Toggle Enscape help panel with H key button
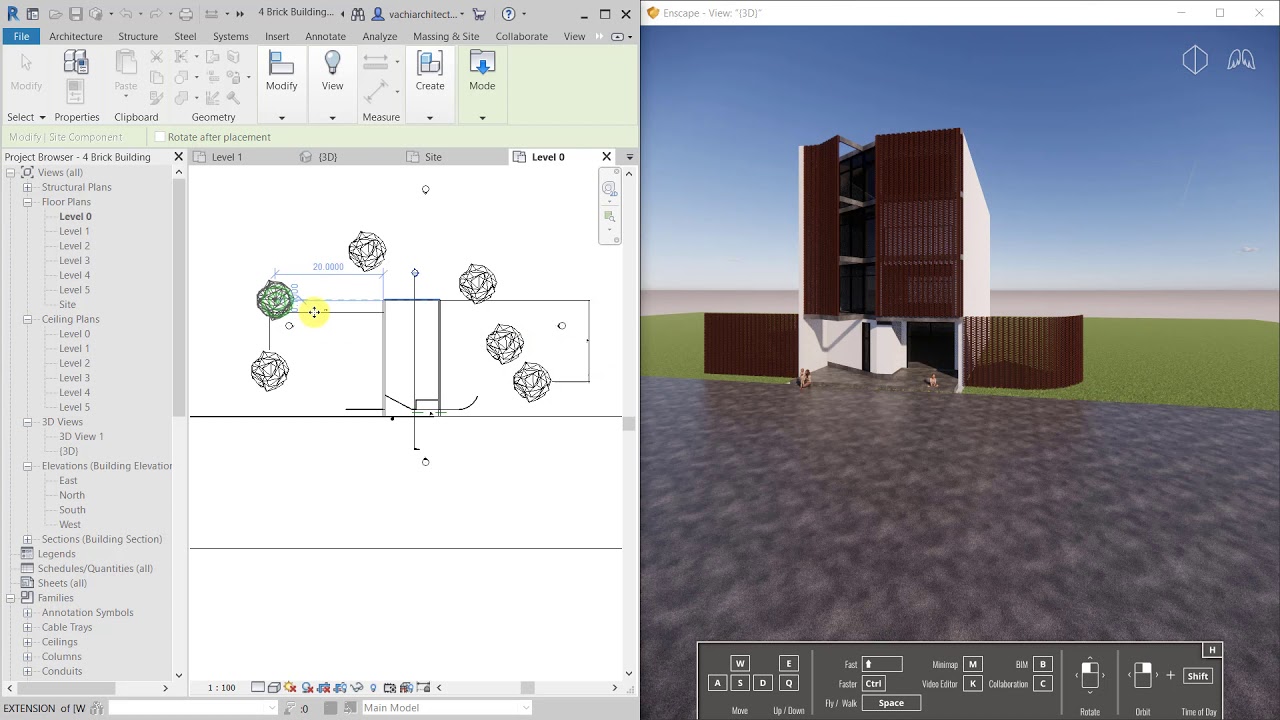Image resolution: width=1280 pixels, height=720 pixels. pyautogui.click(x=1212, y=650)
